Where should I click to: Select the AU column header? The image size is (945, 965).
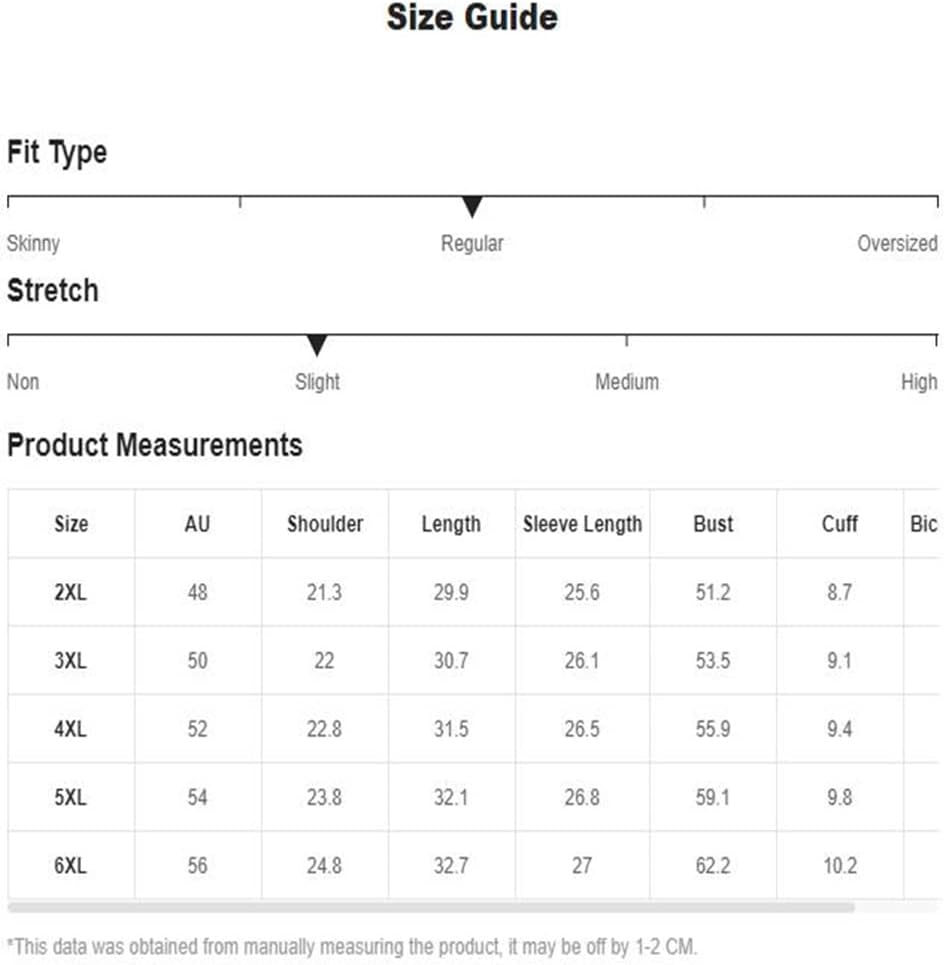point(197,524)
